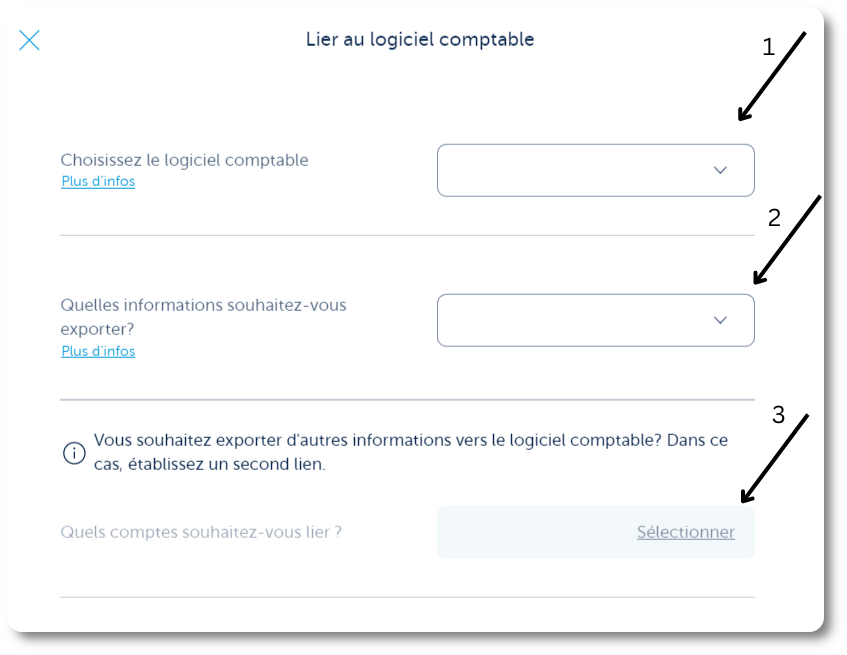Click the Lier au logiciel comptable title
Viewport: 847px width, 655px height.
tap(420, 39)
